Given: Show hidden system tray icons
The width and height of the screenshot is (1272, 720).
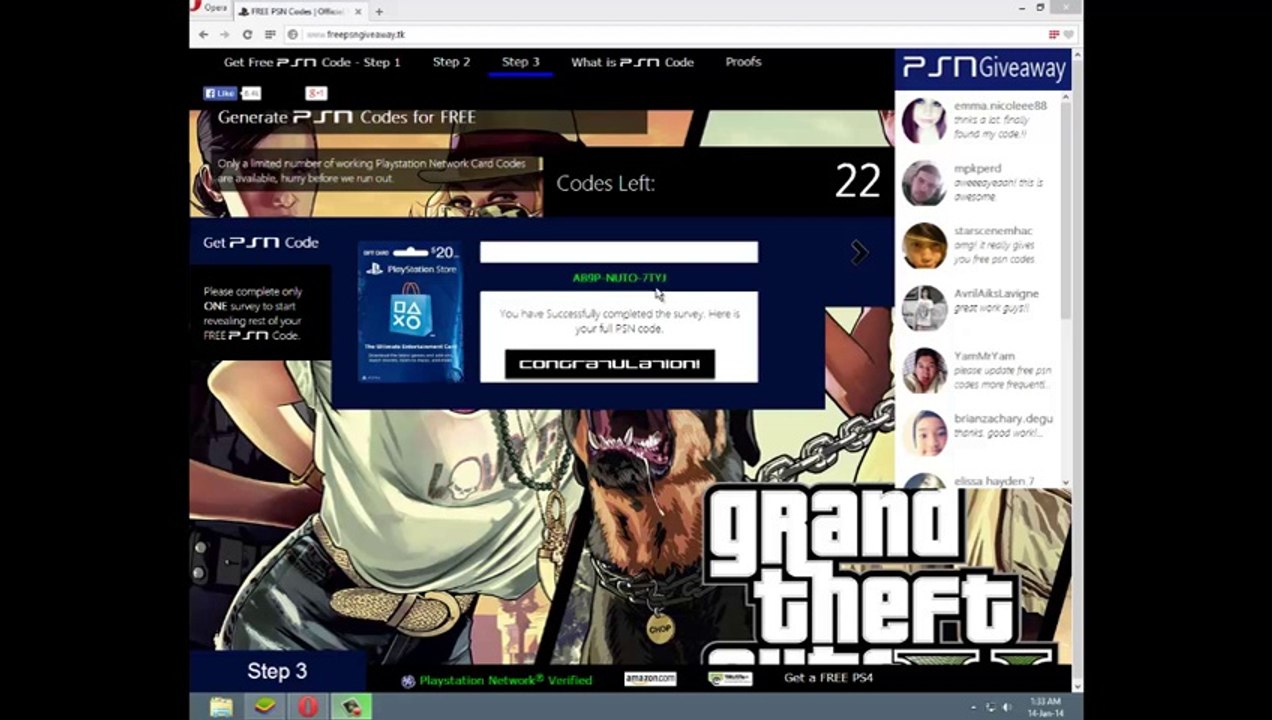Looking at the screenshot, I should point(973,708).
